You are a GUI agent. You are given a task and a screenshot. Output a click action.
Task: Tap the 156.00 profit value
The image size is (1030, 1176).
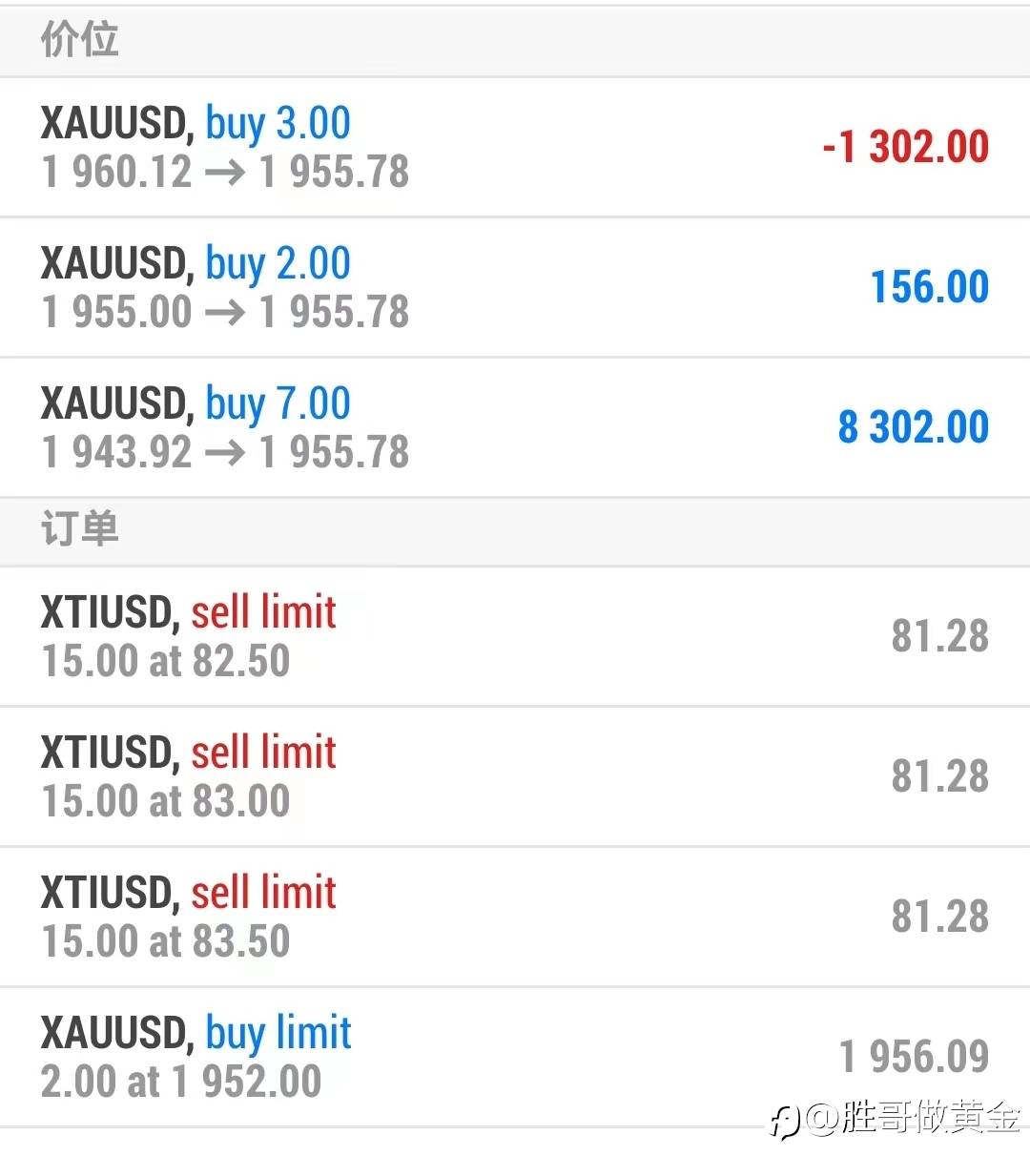click(930, 287)
